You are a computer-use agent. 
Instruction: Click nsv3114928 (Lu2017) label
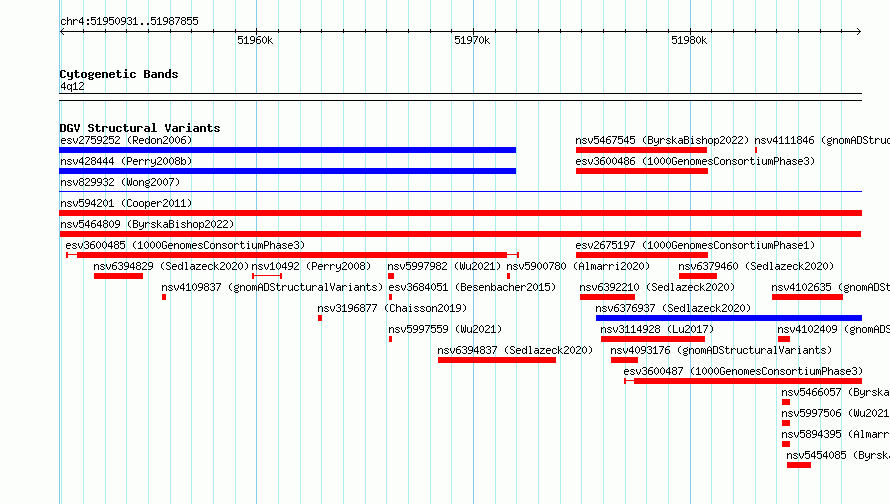click(x=657, y=329)
